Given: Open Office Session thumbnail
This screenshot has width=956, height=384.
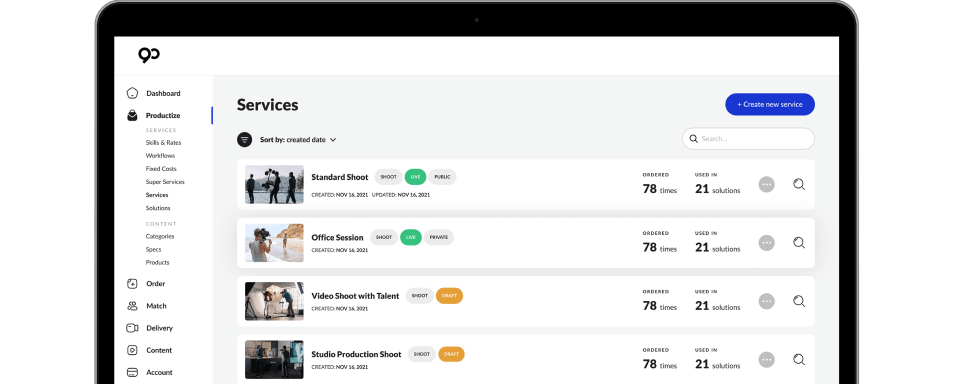Looking at the screenshot, I should pyautogui.click(x=274, y=243).
